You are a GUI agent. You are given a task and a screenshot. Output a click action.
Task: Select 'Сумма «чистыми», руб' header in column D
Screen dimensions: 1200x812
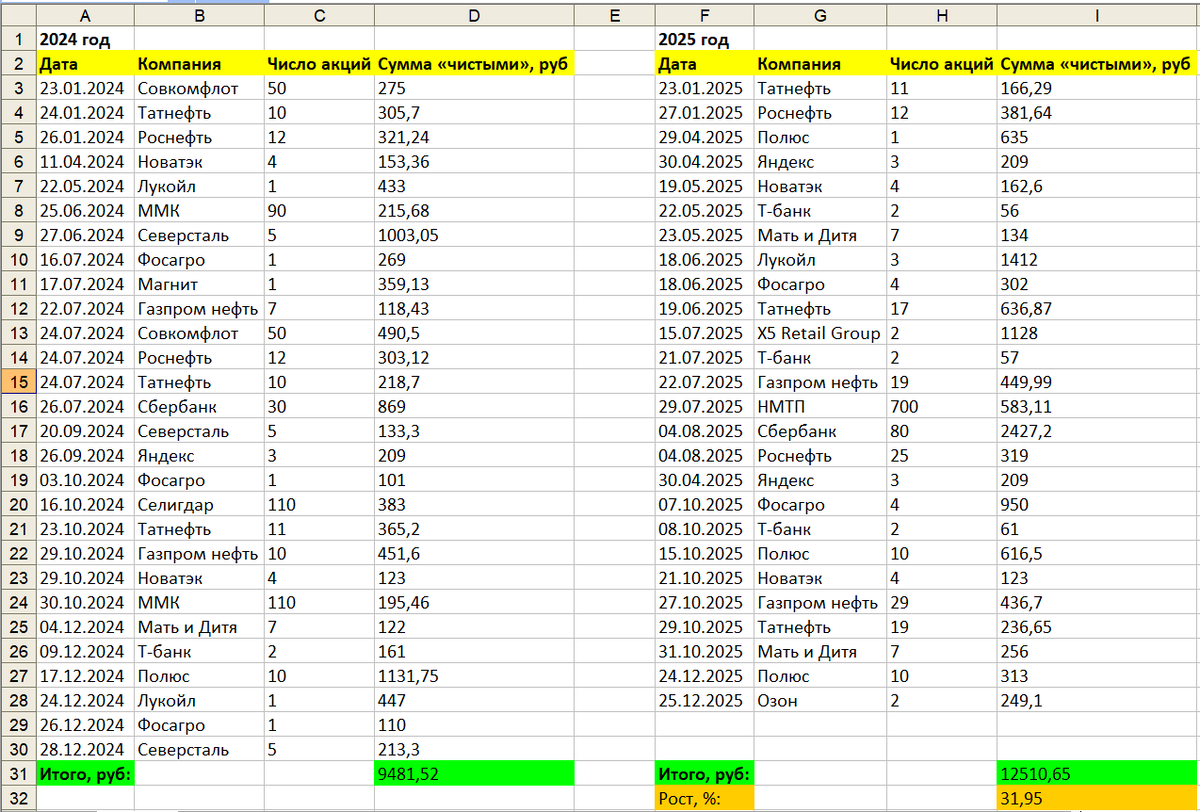pyautogui.click(x=474, y=64)
